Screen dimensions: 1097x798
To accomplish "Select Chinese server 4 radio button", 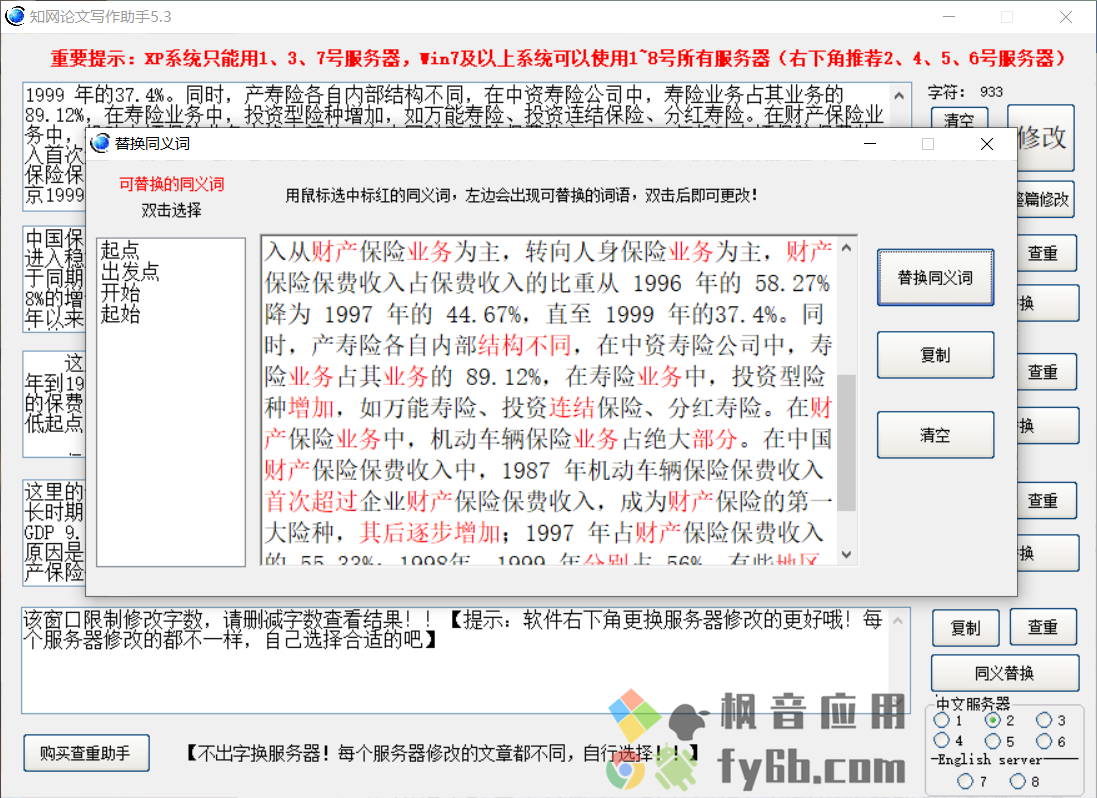I will (x=942, y=740).
